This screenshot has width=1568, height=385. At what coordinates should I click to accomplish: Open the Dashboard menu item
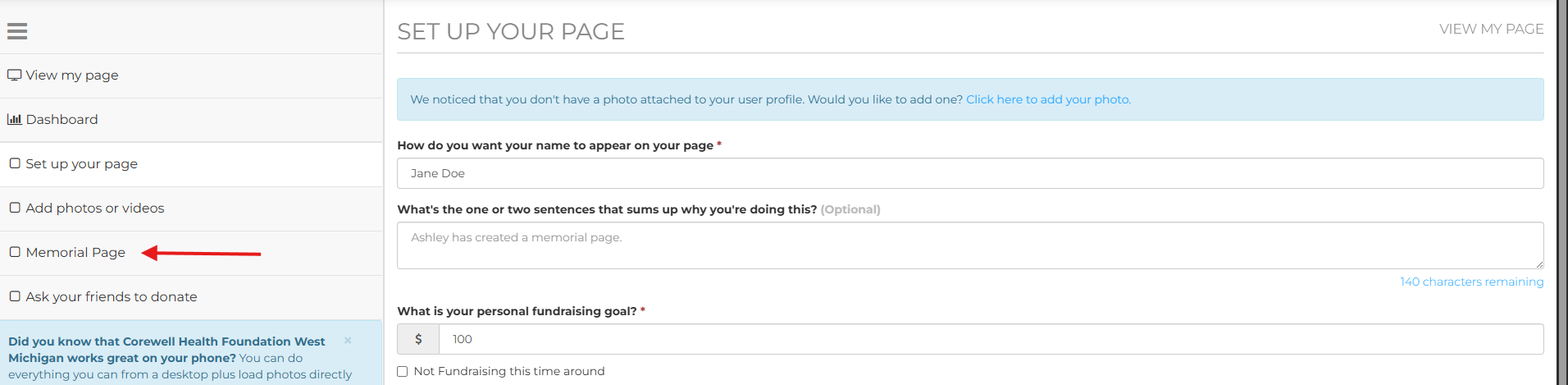pos(62,120)
